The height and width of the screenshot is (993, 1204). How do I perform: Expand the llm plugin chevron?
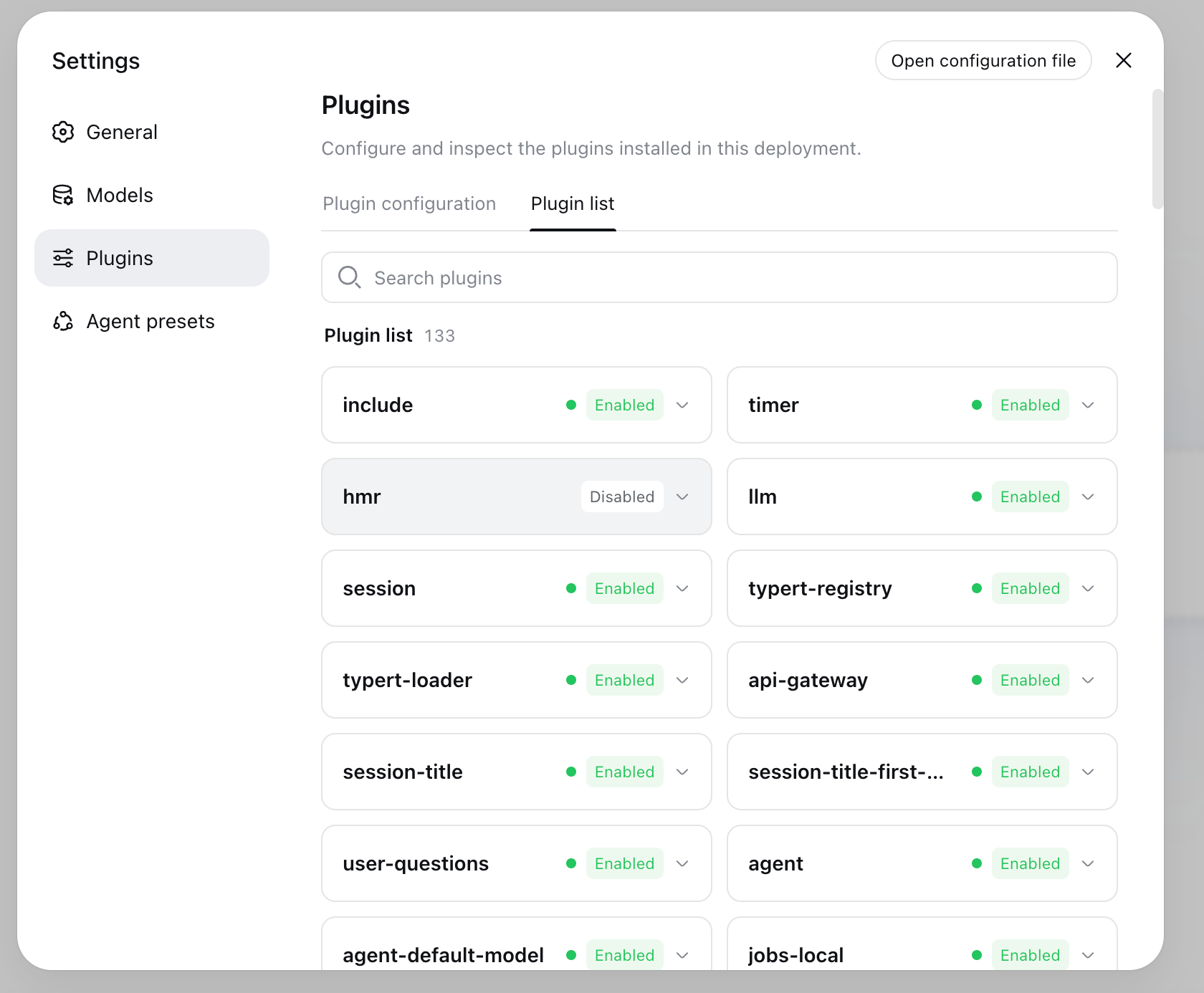(1088, 496)
